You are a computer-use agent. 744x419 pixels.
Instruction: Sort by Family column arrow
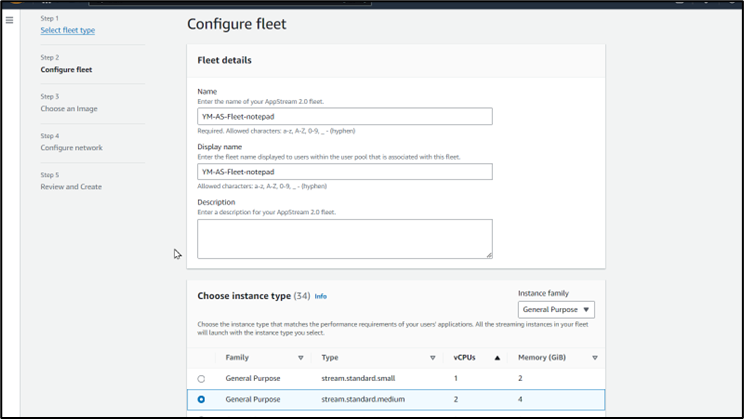[x=300, y=358]
